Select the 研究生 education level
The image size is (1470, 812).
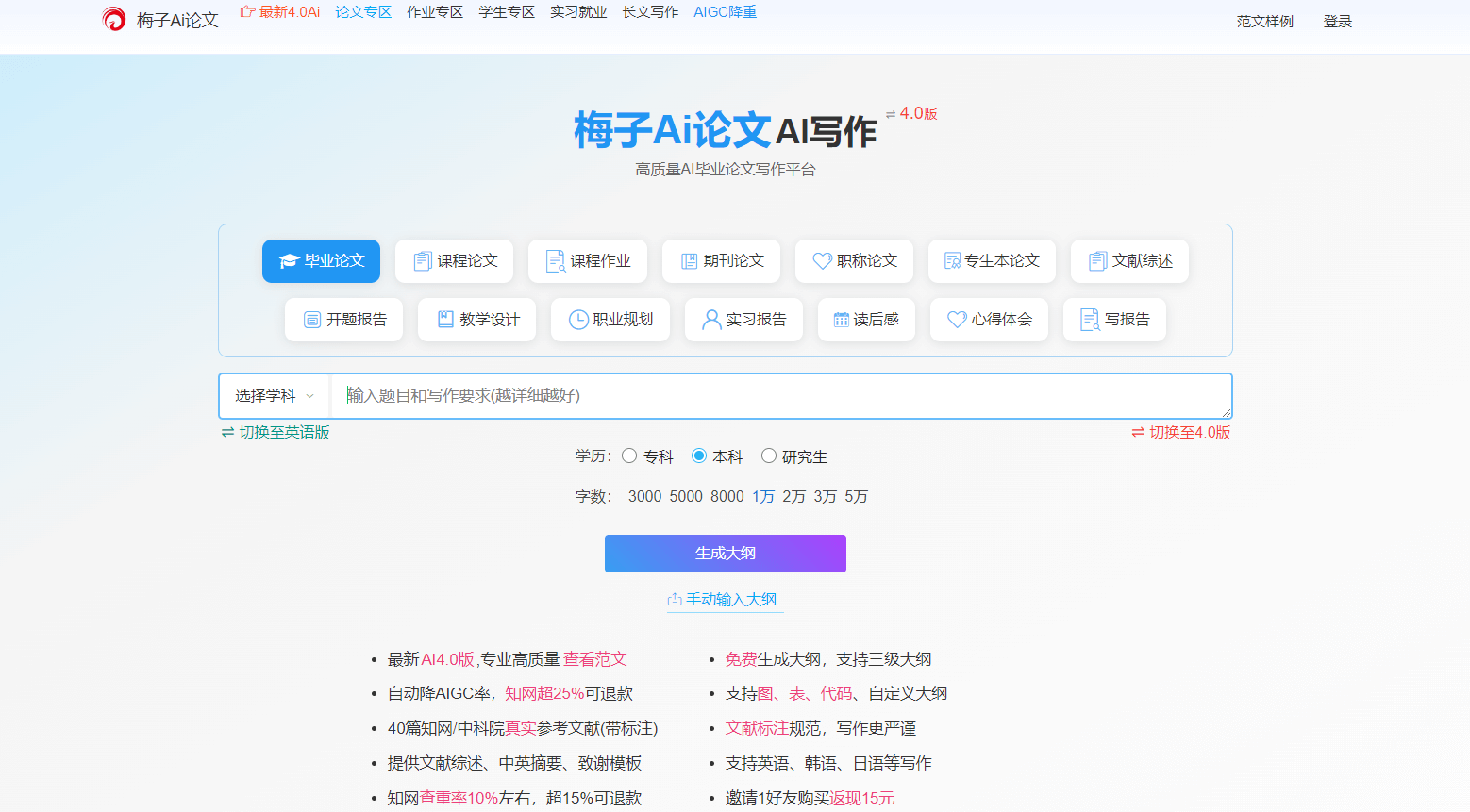769,456
